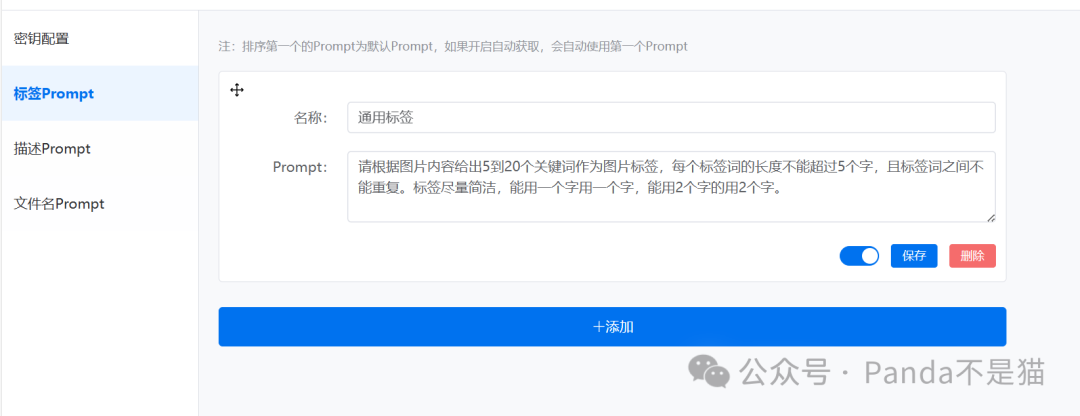Focus the 名称 input field containing 通用标签
The image size is (1080, 416).
(672, 118)
